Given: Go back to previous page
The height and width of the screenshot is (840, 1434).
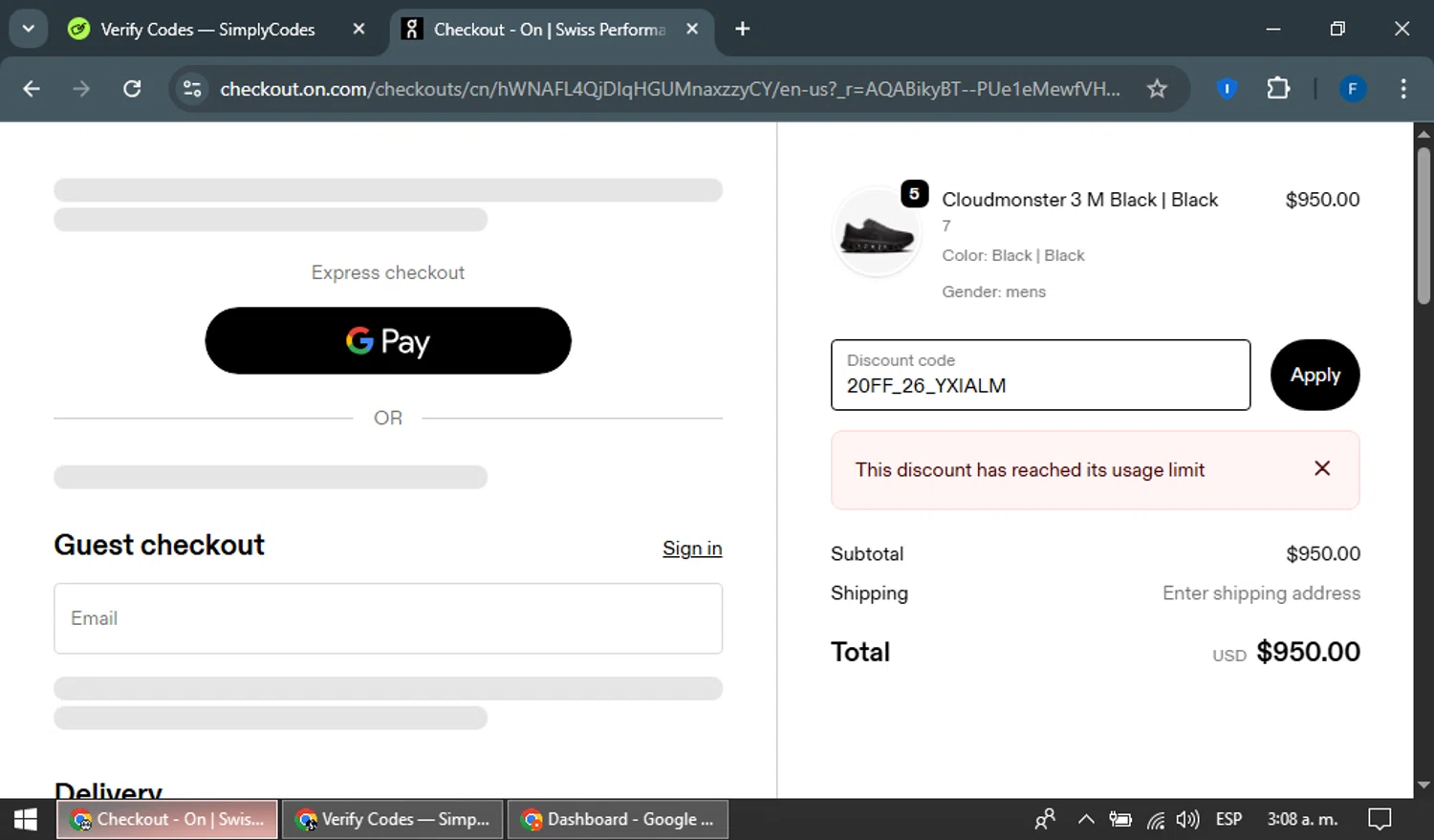Looking at the screenshot, I should (x=32, y=89).
